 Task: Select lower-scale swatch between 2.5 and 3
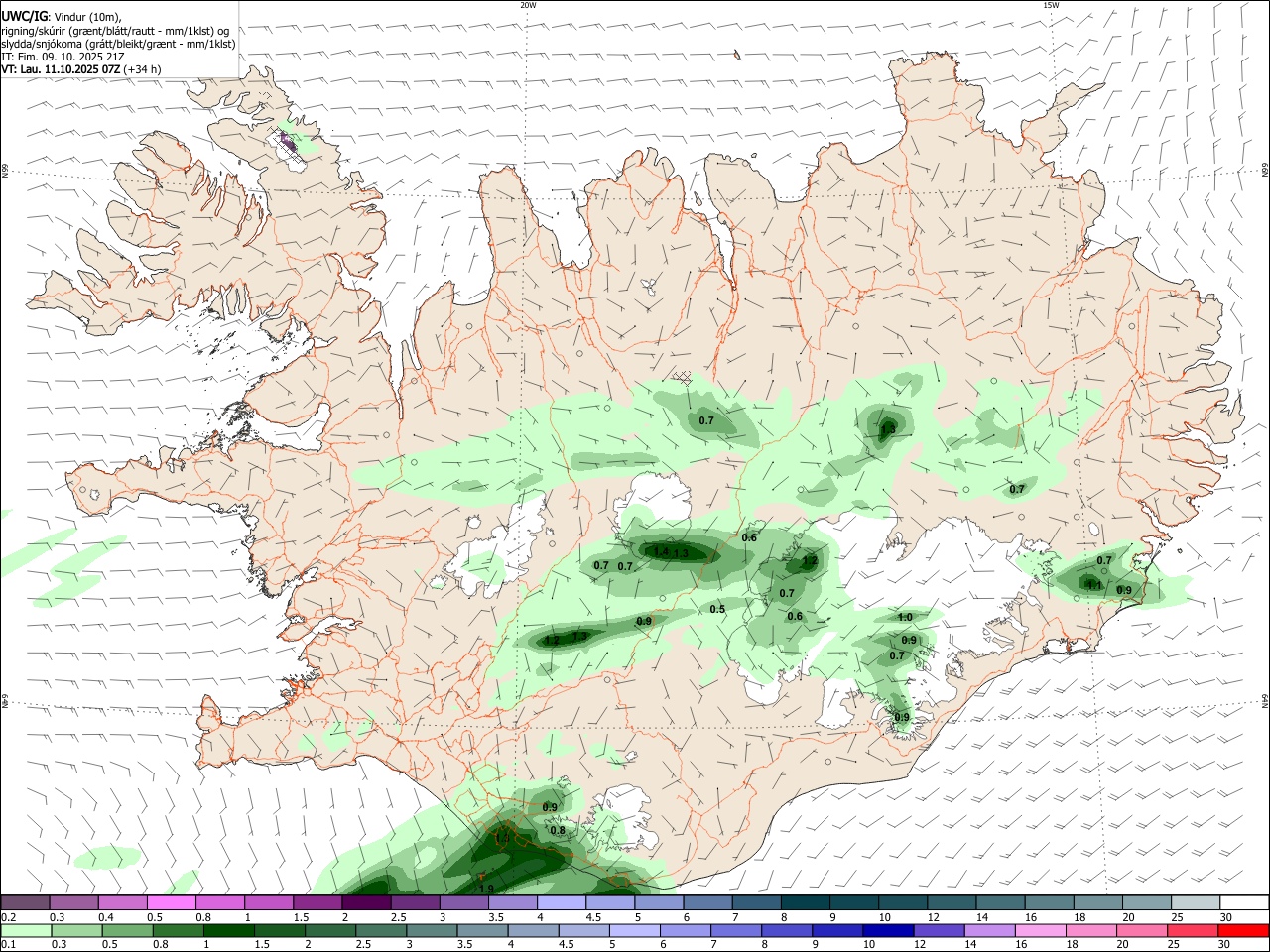[381, 930]
